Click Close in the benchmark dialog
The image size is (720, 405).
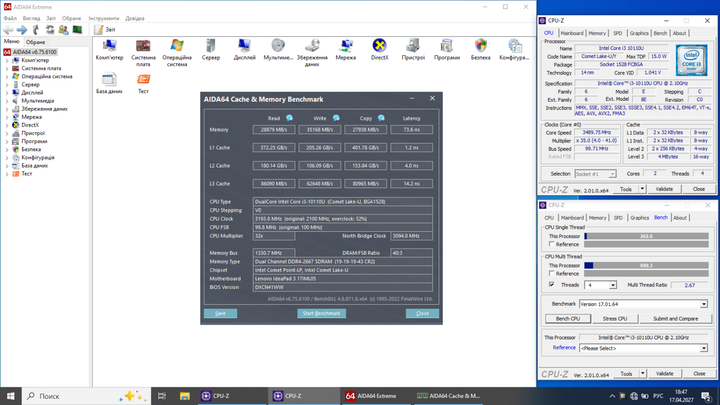click(422, 313)
